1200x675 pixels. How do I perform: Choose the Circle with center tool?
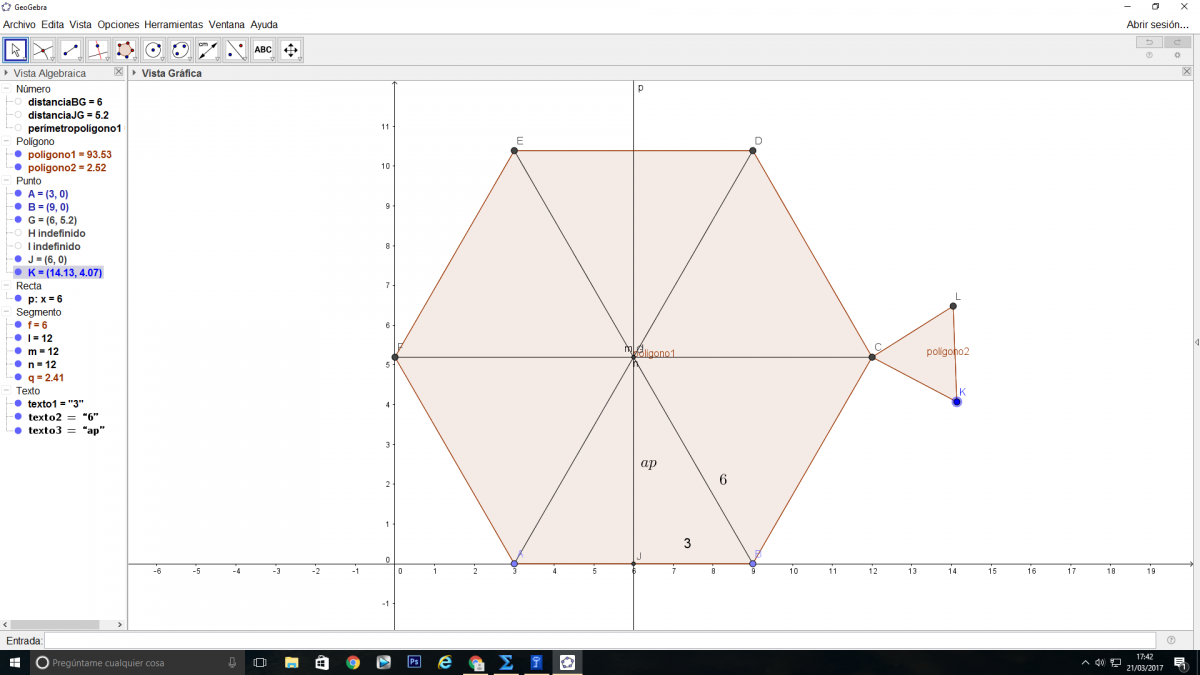[x=153, y=50]
